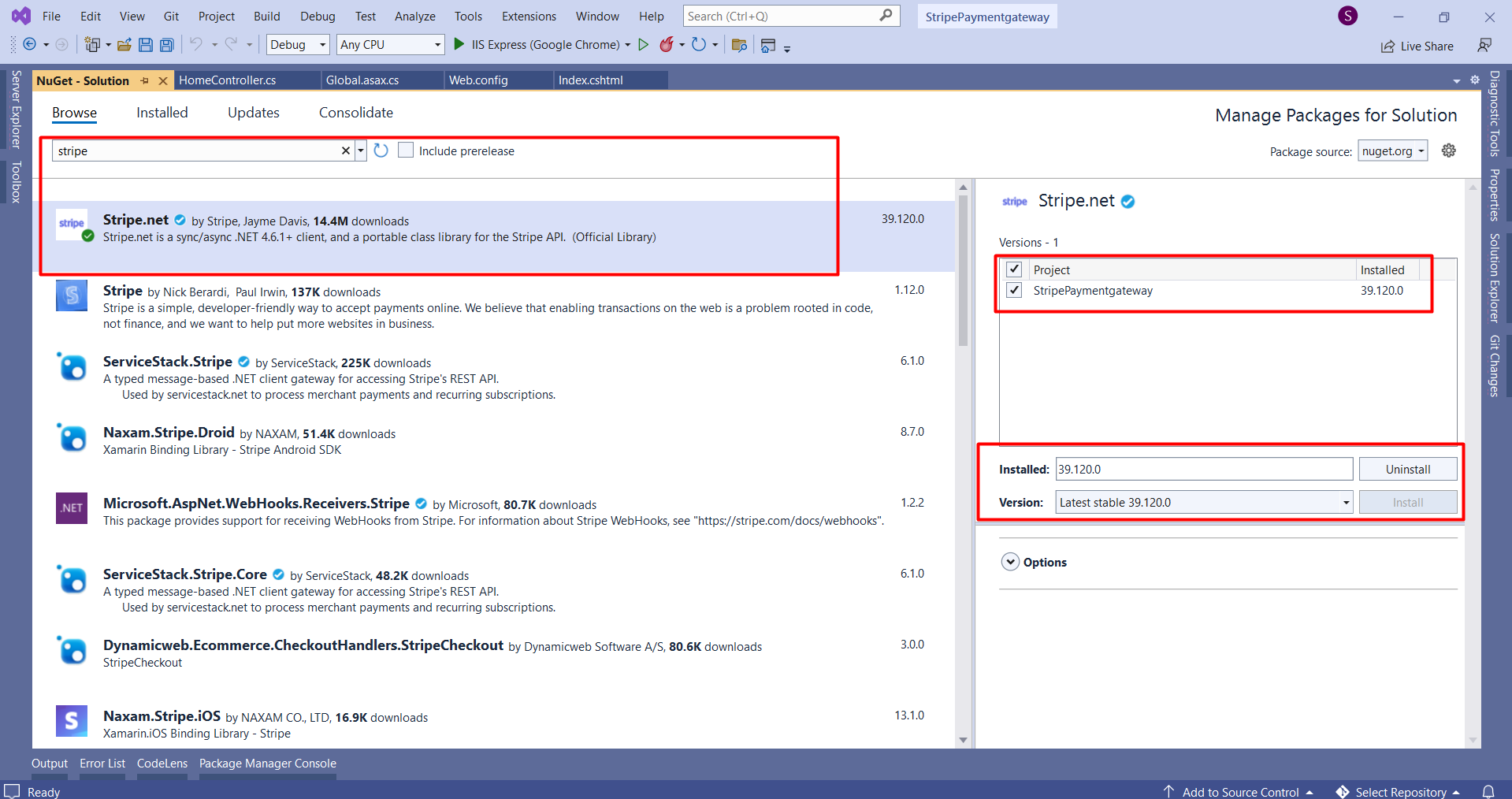Viewport: 1512px width, 799px height.
Task: Switch to the Installed tab
Action: pos(162,113)
